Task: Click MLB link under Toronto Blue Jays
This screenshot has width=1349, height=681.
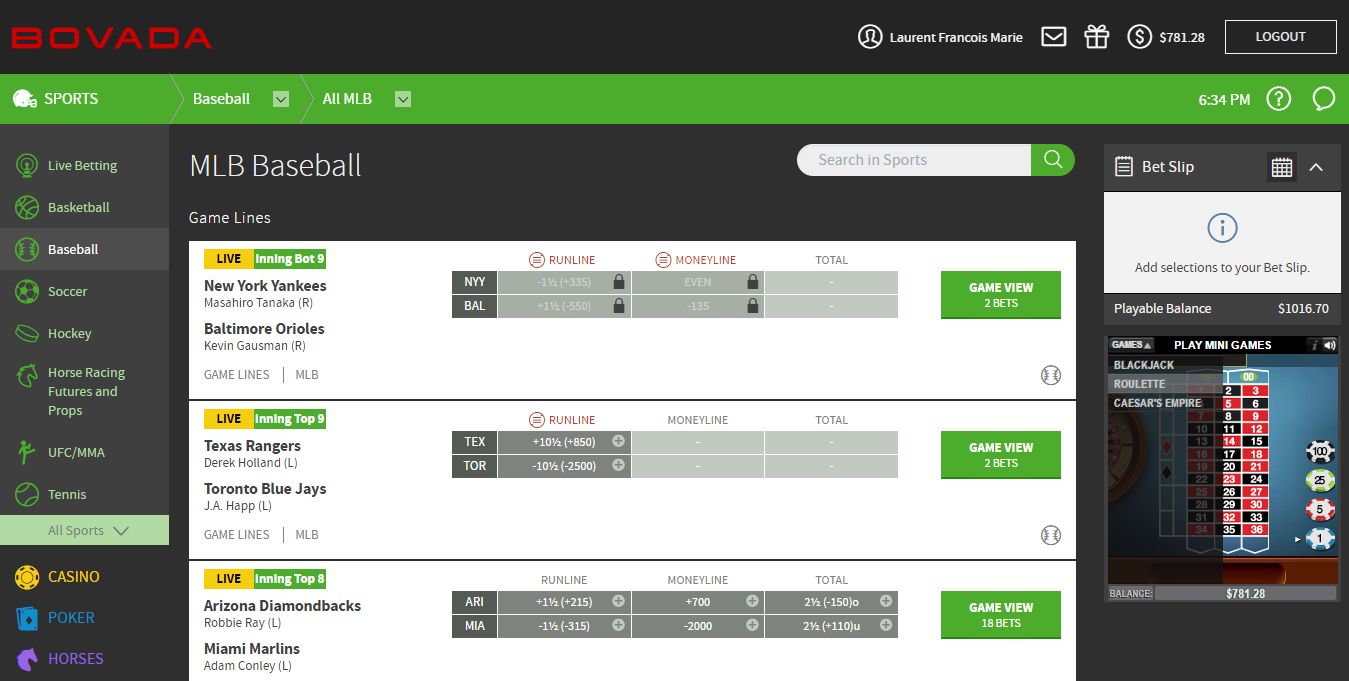Action: pyautogui.click(x=307, y=535)
